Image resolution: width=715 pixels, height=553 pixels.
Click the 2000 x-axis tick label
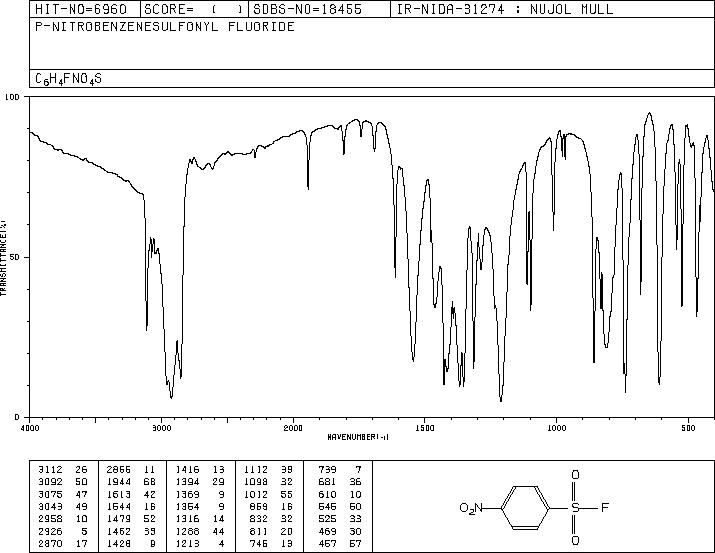293,428
